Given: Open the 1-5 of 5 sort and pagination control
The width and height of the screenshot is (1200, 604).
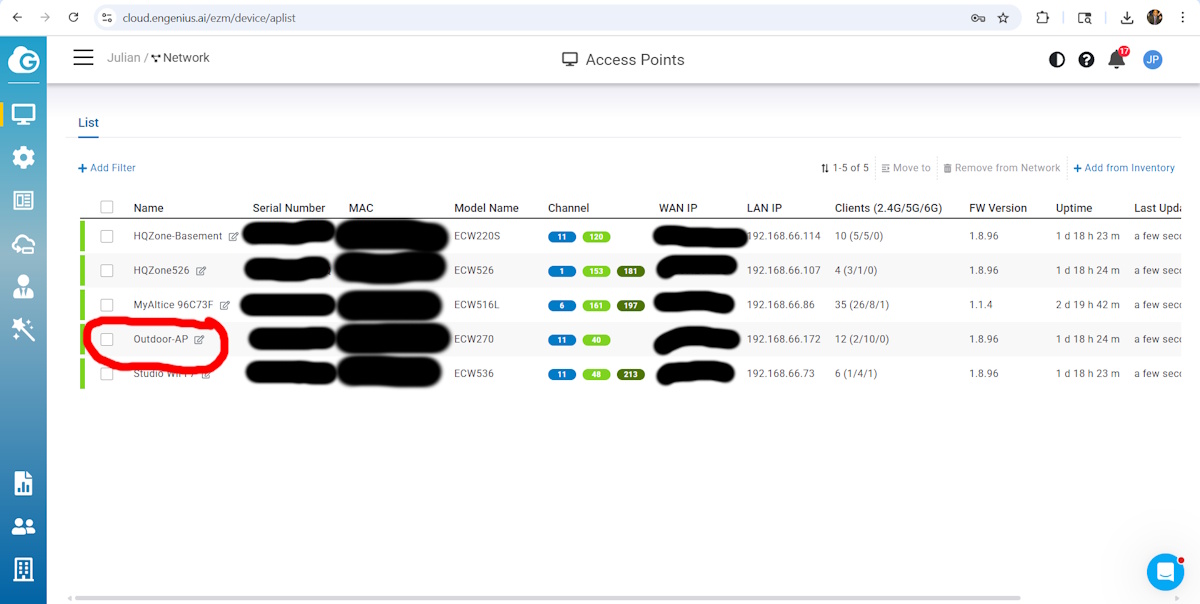Looking at the screenshot, I should [x=845, y=168].
